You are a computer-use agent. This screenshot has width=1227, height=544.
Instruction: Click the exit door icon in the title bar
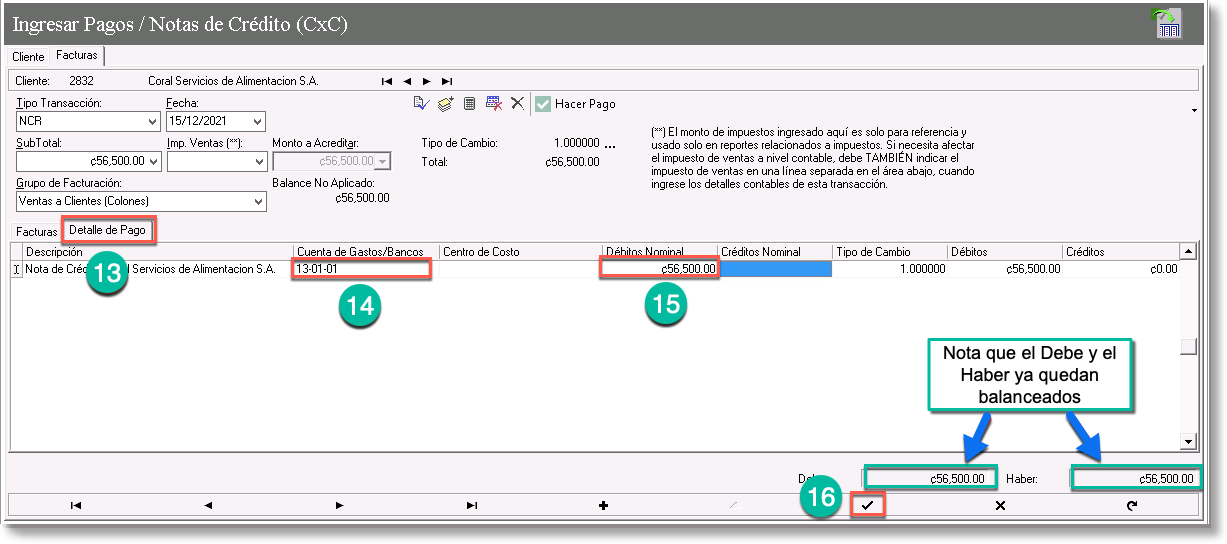[x=1167, y=23]
